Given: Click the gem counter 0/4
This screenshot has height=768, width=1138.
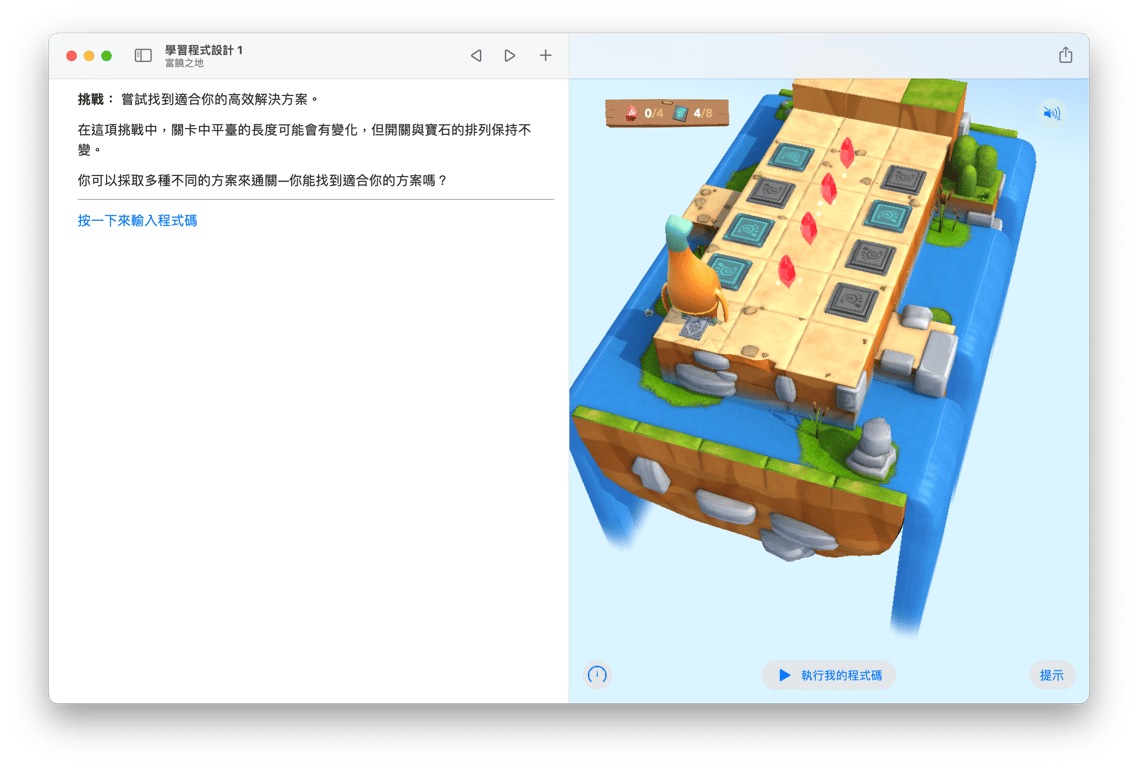Looking at the screenshot, I should tap(644, 113).
